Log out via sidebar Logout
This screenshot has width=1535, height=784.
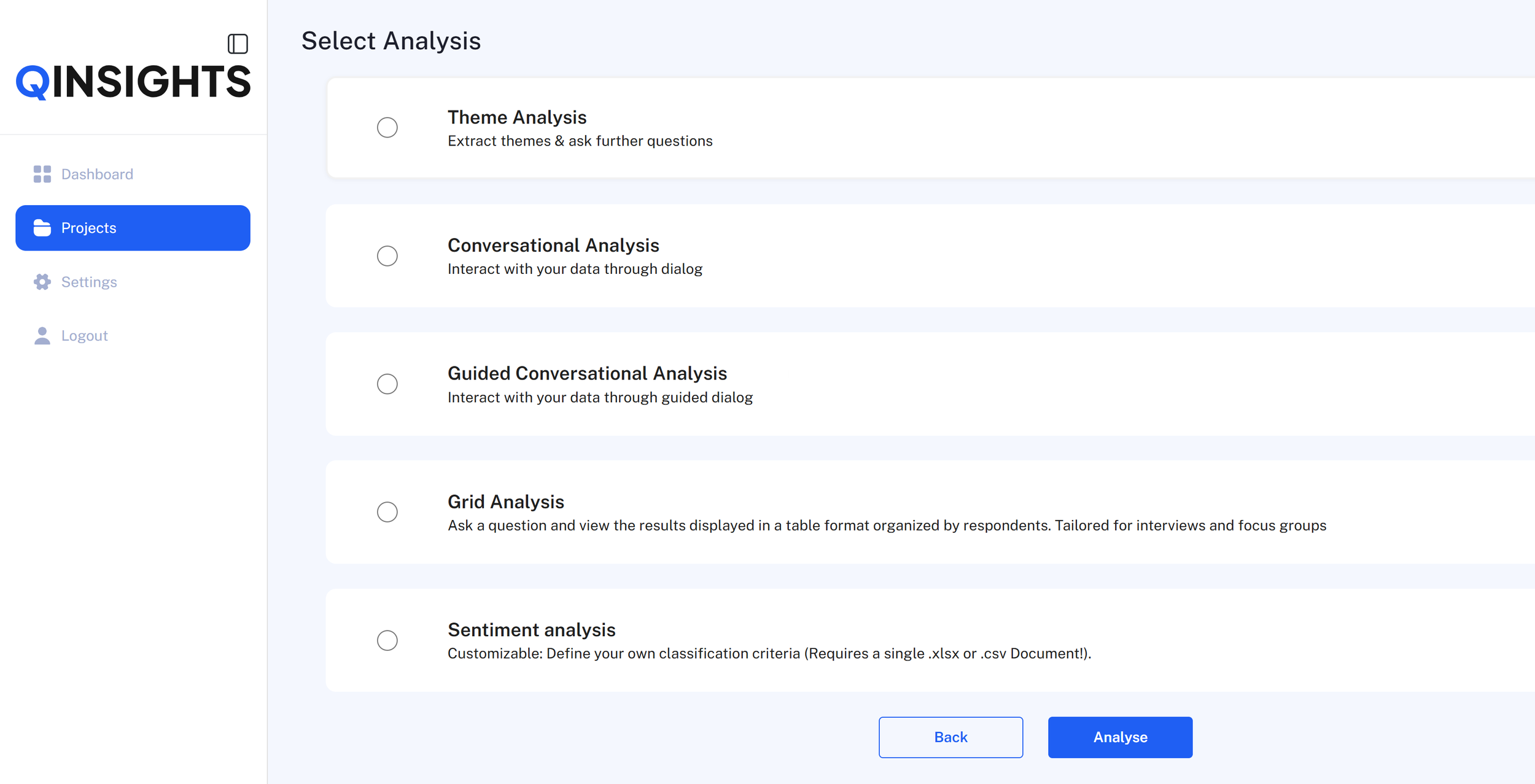pos(85,336)
